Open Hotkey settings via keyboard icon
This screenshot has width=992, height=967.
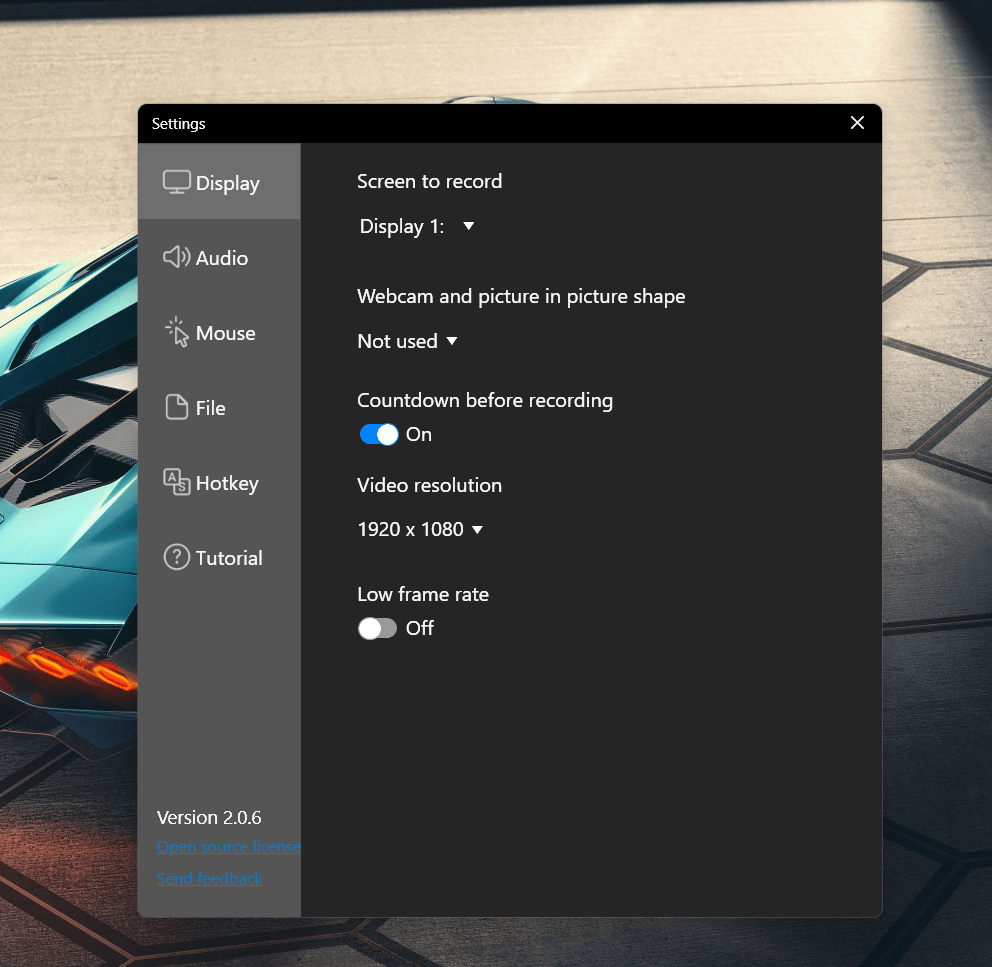point(177,482)
